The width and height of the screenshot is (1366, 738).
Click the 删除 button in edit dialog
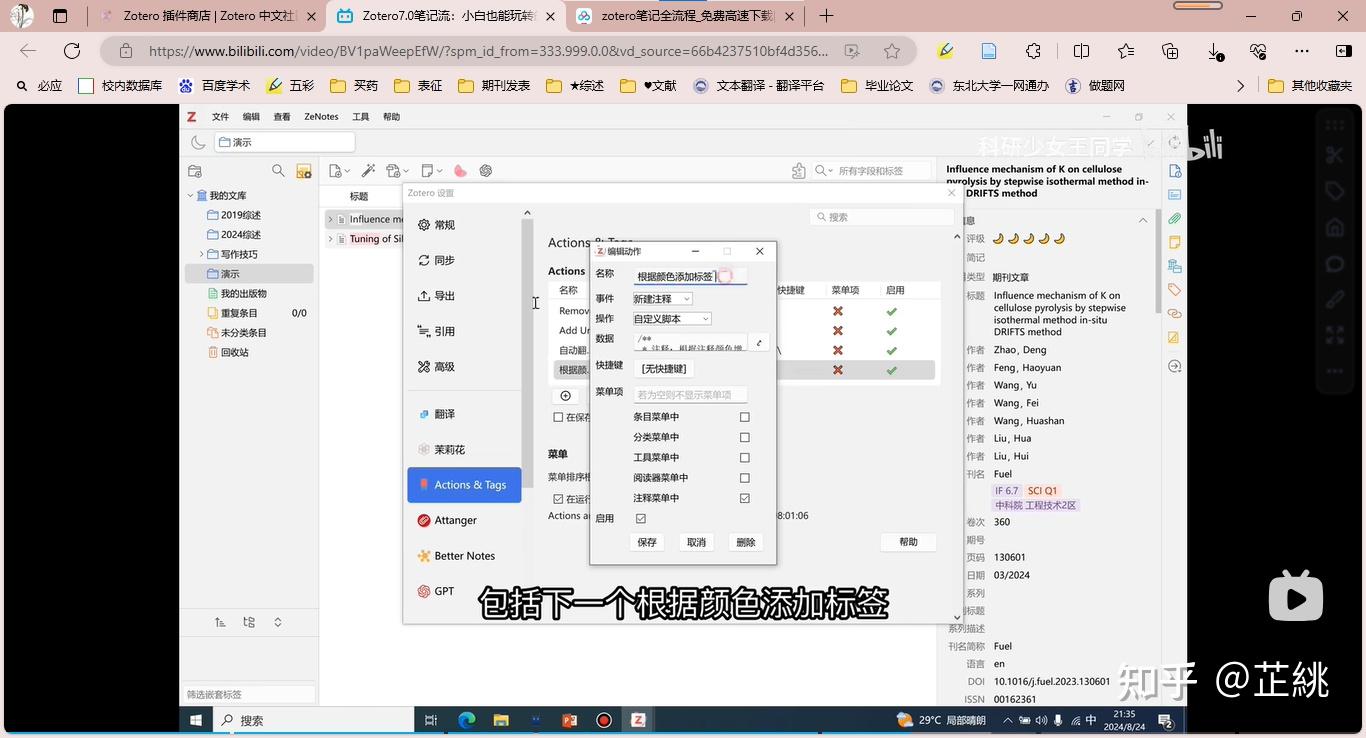pos(746,542)
